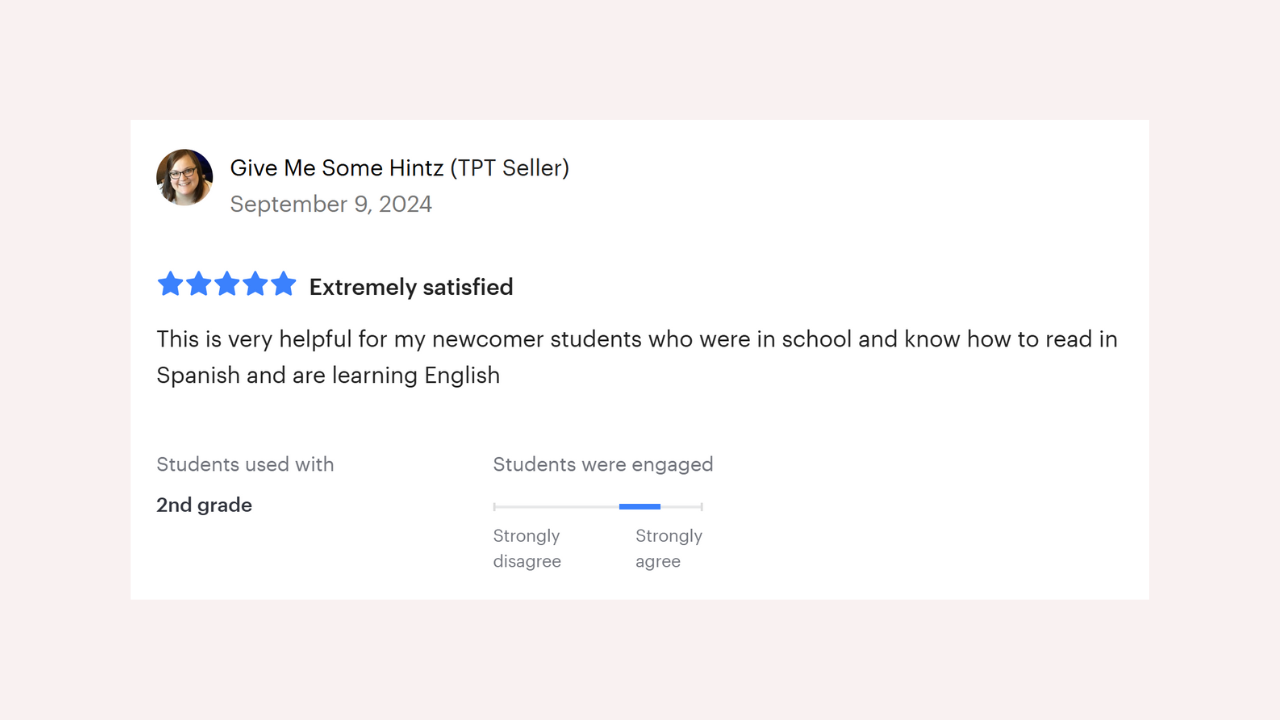This screenshot has width=1280, height=720.
Task: Click the (TPT Seller) label
Action: [x=510, y=168]
